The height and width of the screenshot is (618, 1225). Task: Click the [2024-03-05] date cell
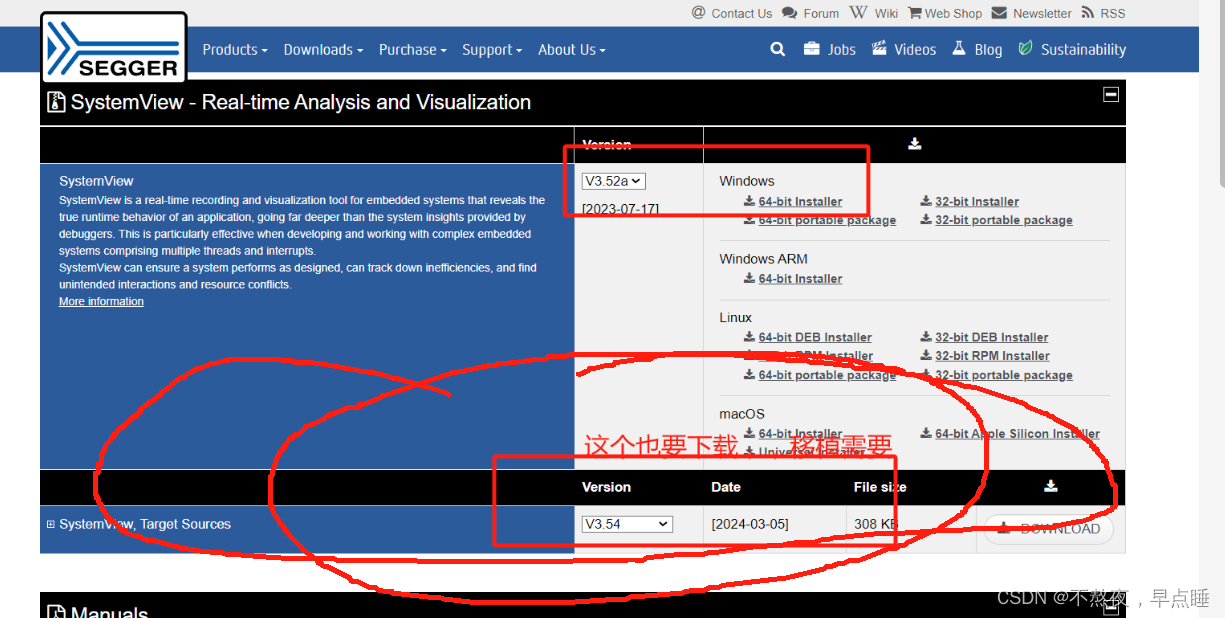click(750, 524)
